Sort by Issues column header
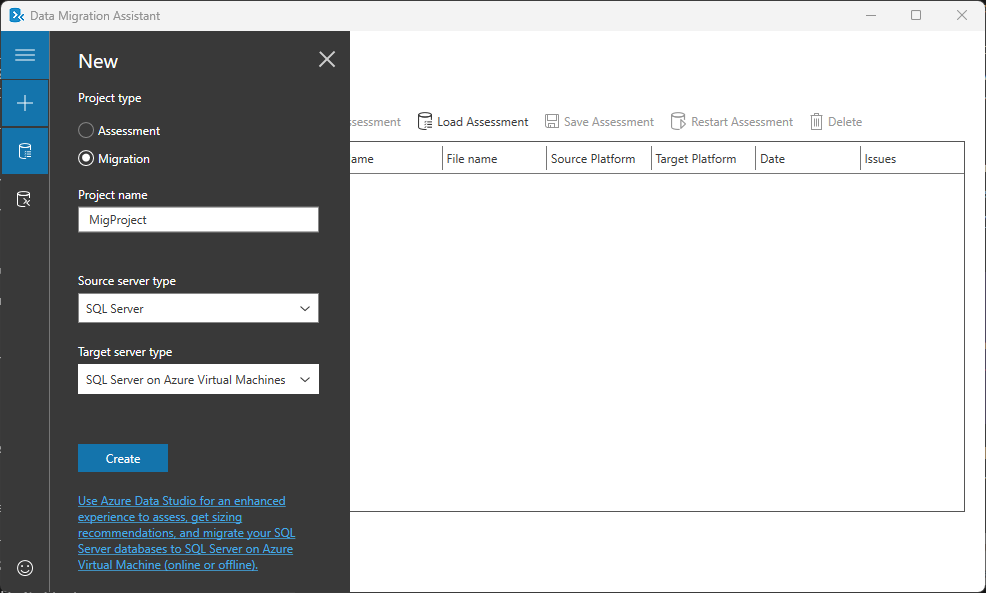986x593 pixels. point(912,158)
